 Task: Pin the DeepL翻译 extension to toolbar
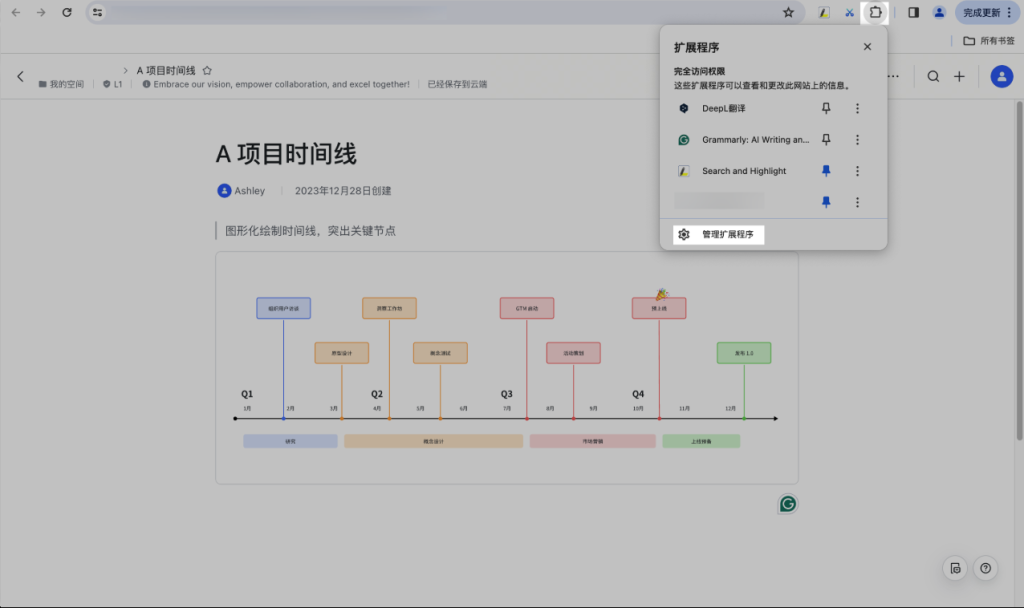pyautogui.click(x=826, y=108)
